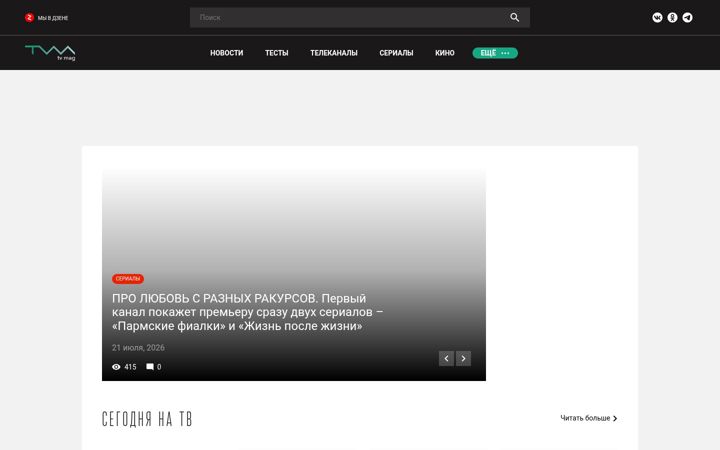This screenshot has height=450, width=720.
Task: Expand the green Ещё menu button
Action: [x=495, y=53]
